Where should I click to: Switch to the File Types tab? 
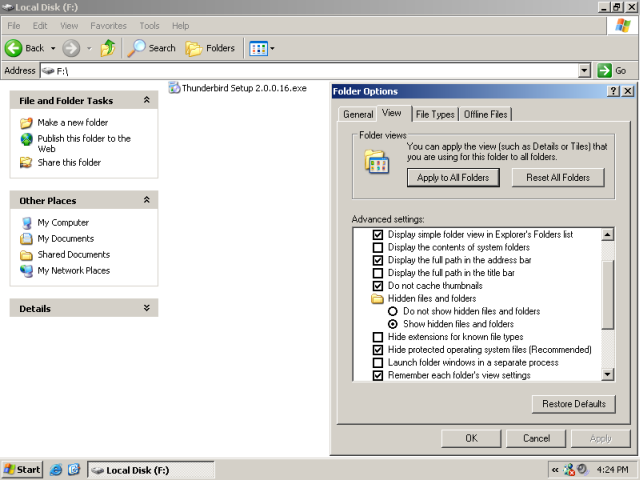point(435,114)
